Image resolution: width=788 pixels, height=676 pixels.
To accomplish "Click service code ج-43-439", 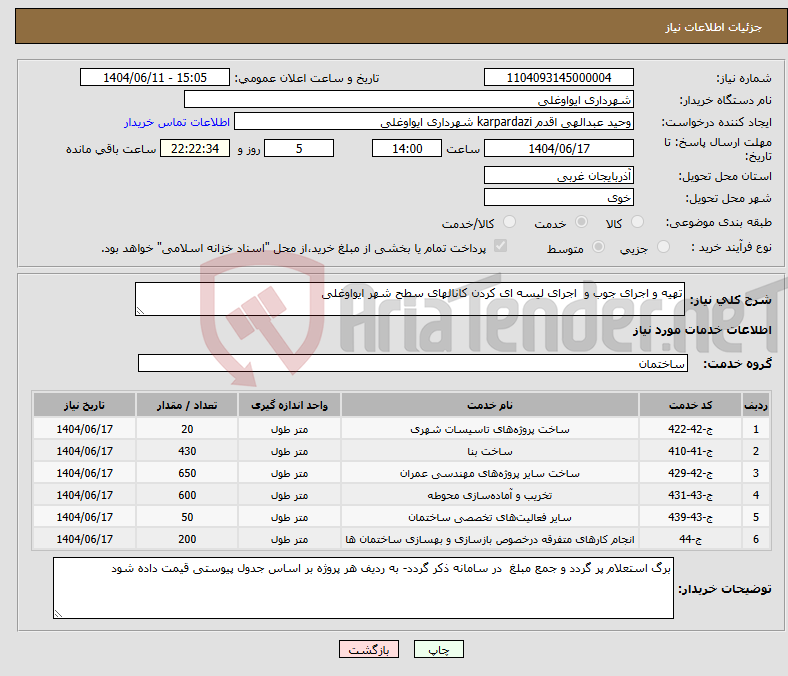I will [691, 517].
